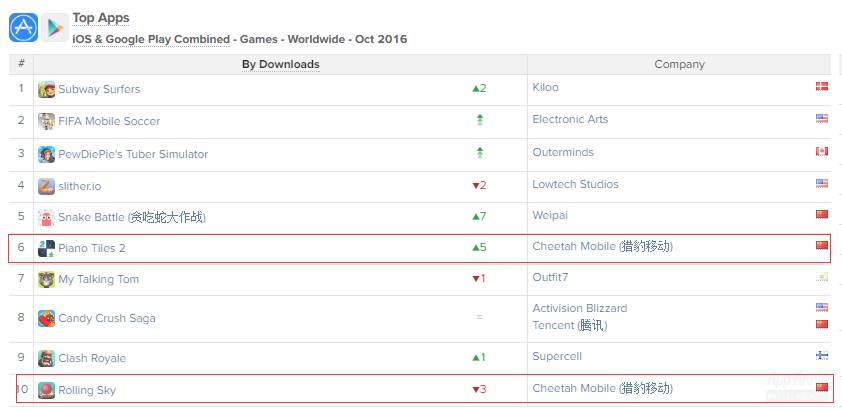842x409 pixels.
Task: Click the Subway Surfers app icon
Action: coord(46,89)
